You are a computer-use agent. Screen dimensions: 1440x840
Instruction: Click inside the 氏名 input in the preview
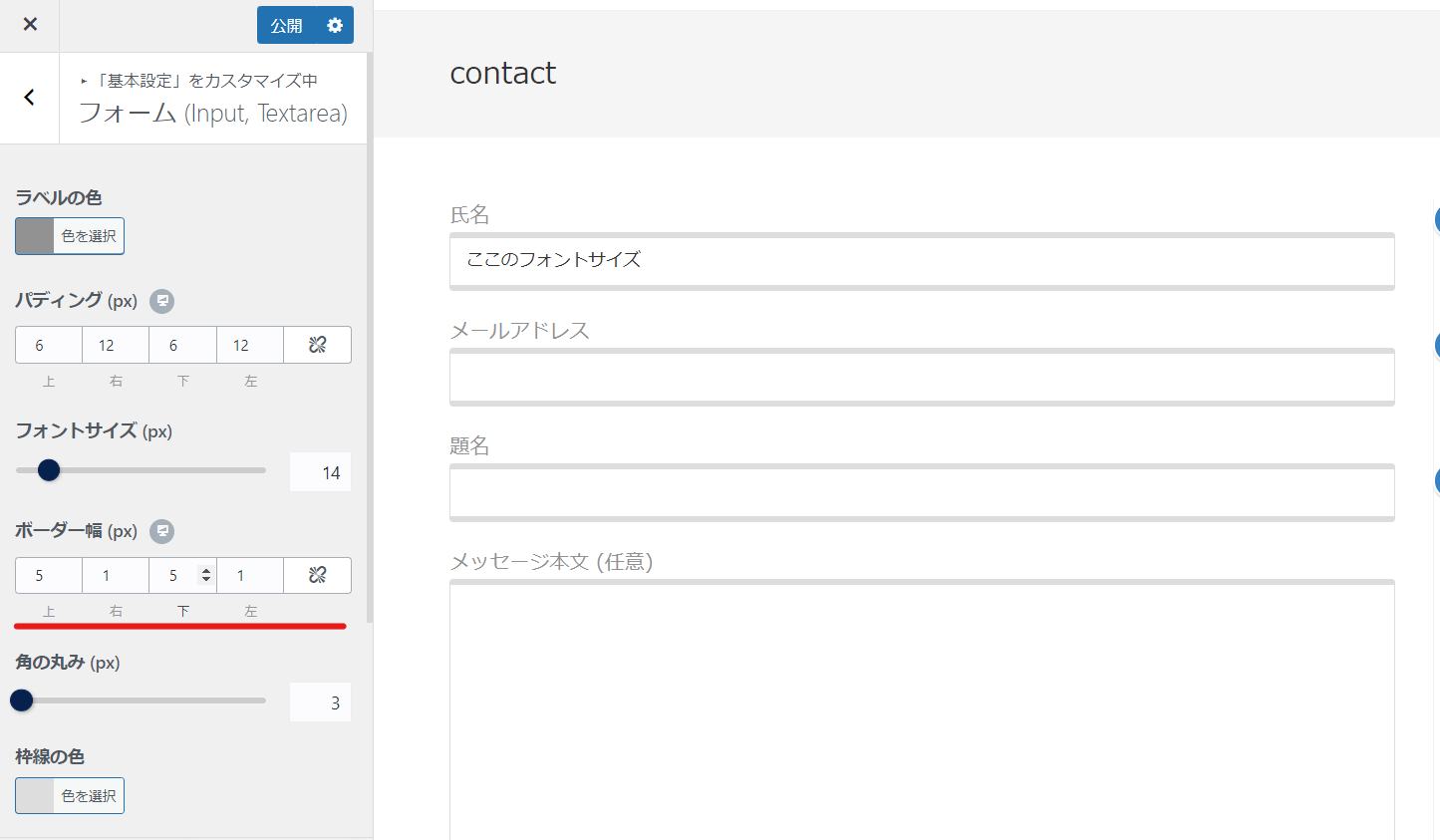pos(922,261)
